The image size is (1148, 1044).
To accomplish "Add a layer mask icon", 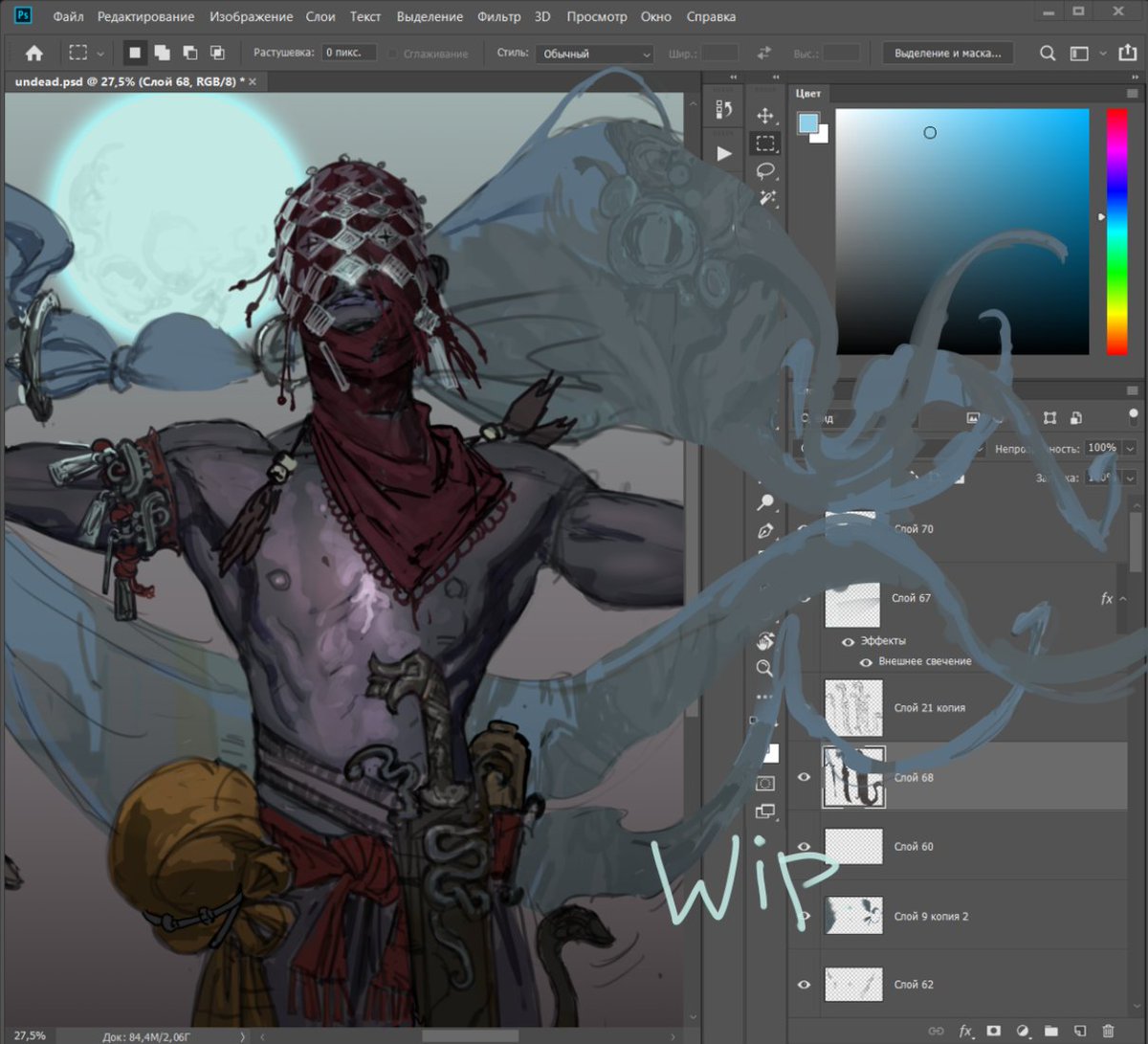I will (x=994, y=1031).
